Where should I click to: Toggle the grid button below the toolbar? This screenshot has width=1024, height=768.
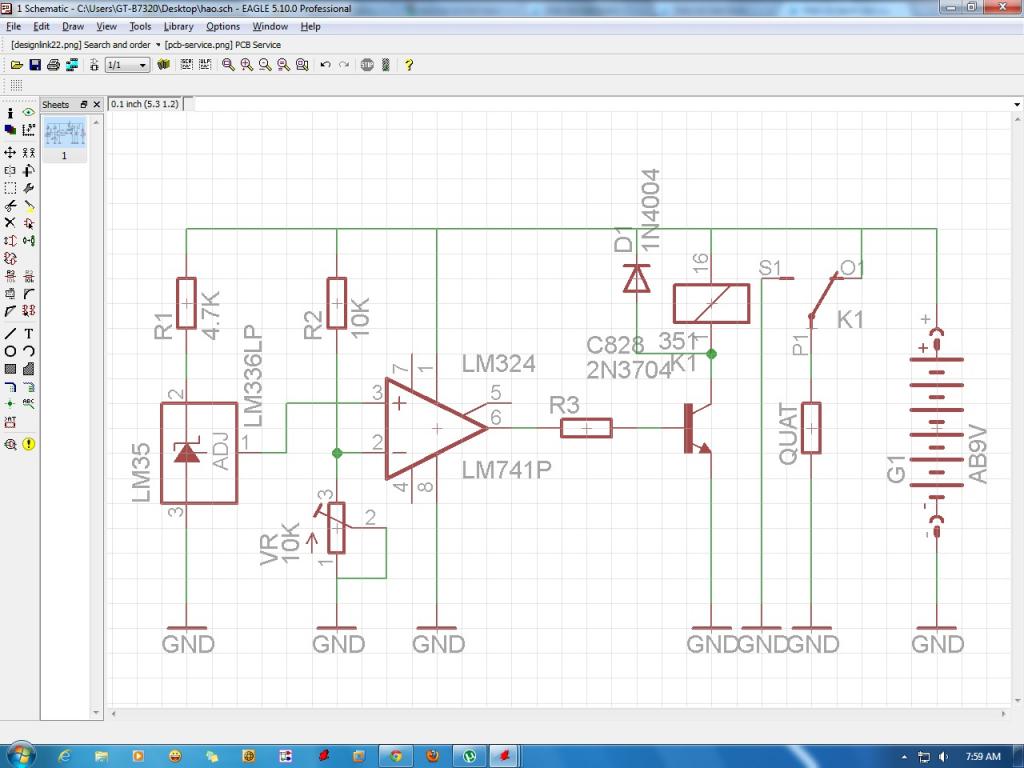(16, 86)
